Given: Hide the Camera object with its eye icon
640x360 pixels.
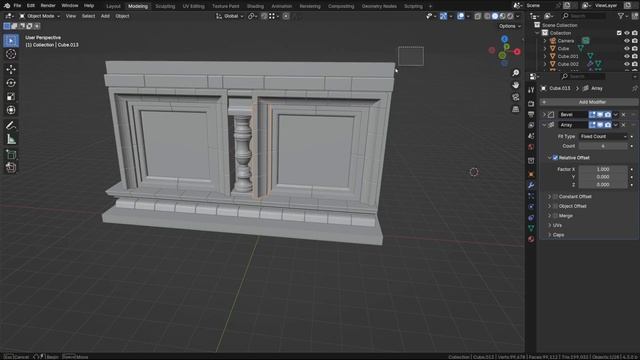Looking at the screenshot, I should click(627, 41).
